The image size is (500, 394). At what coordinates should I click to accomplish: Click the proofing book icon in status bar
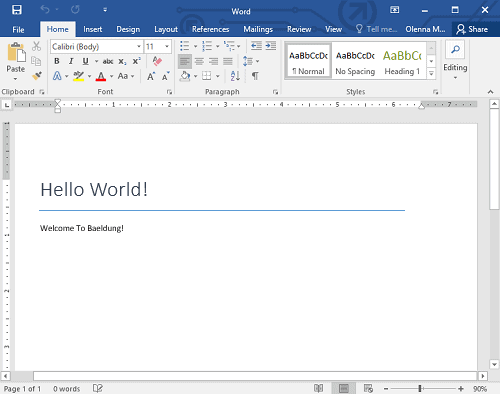[98, 388]
